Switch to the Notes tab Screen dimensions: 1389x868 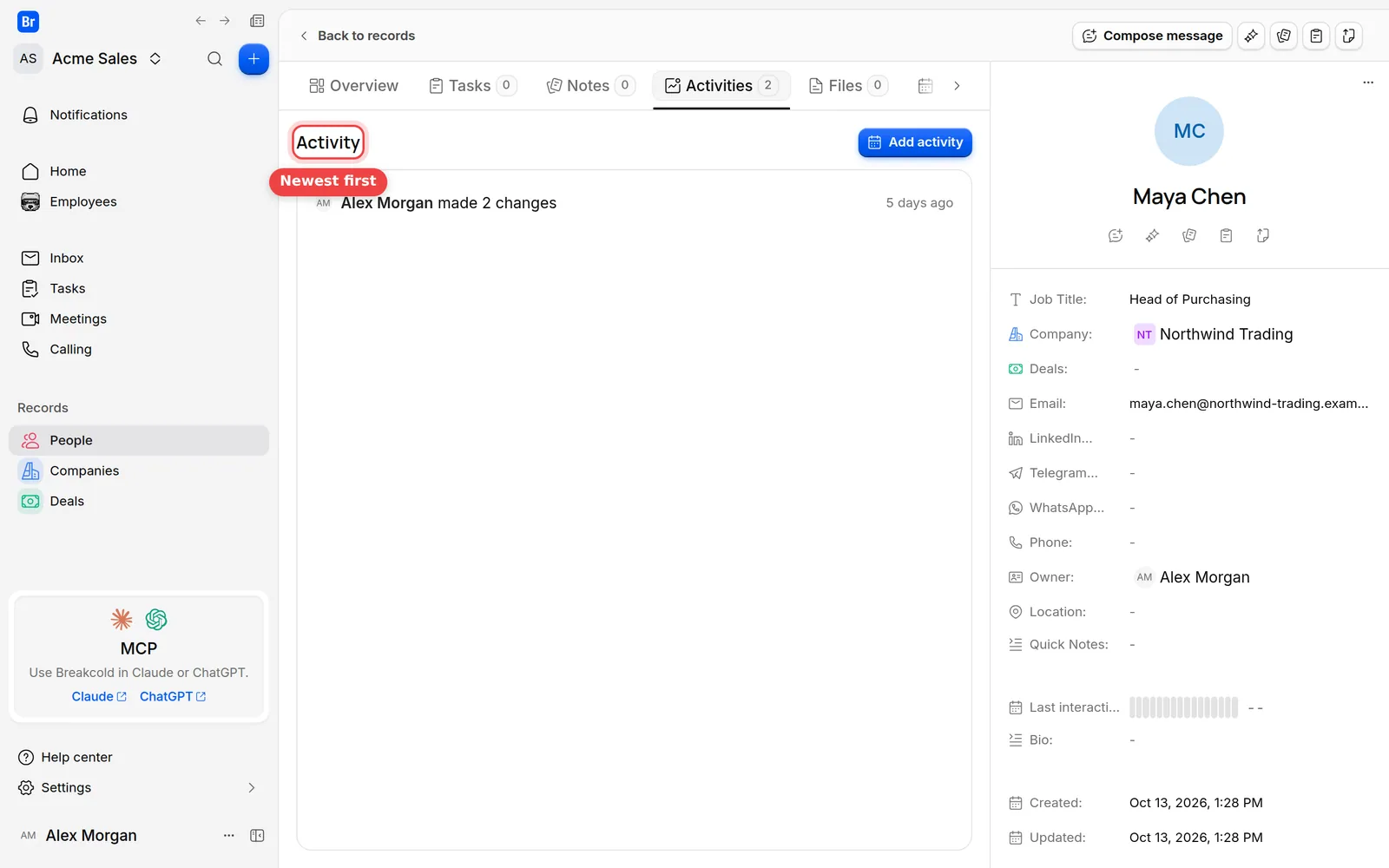coord(591,86)
